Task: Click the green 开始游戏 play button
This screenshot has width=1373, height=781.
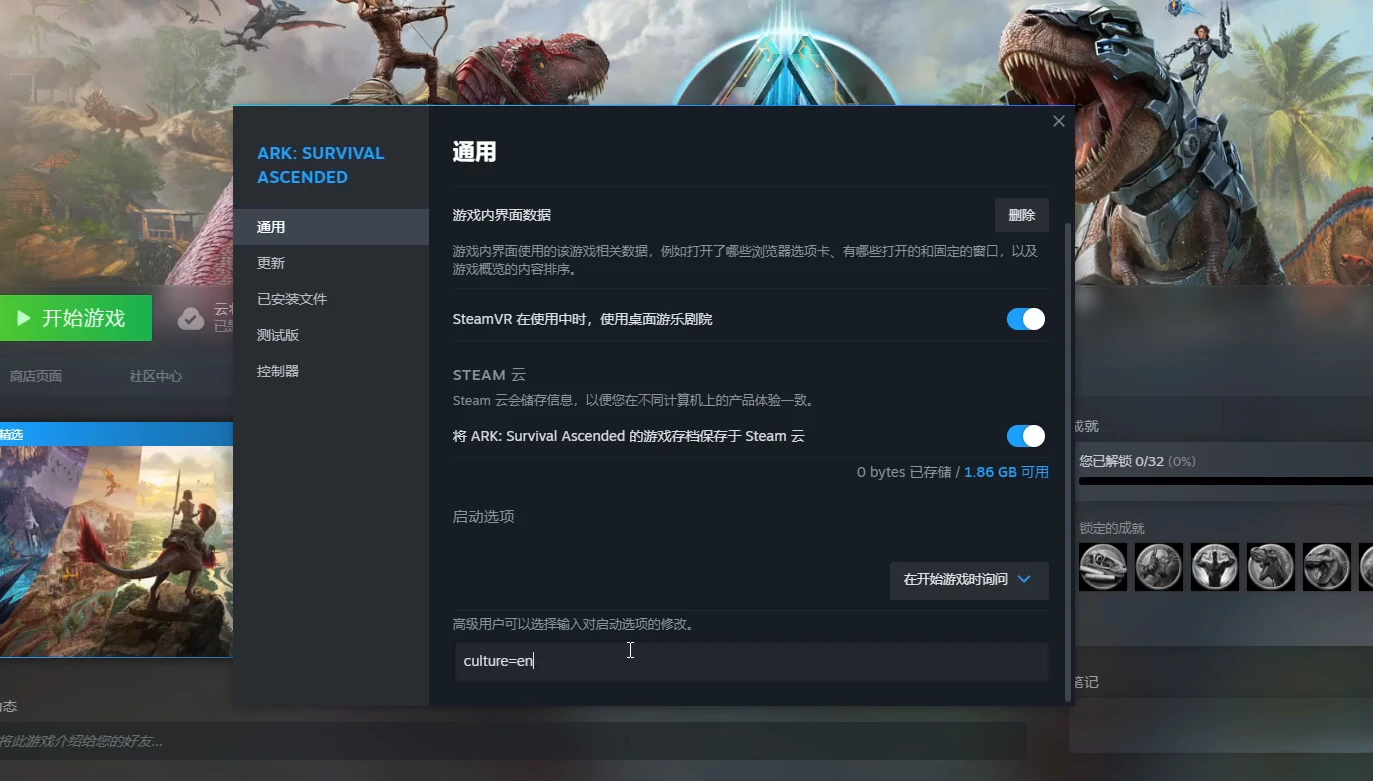Action: point(76,318)
